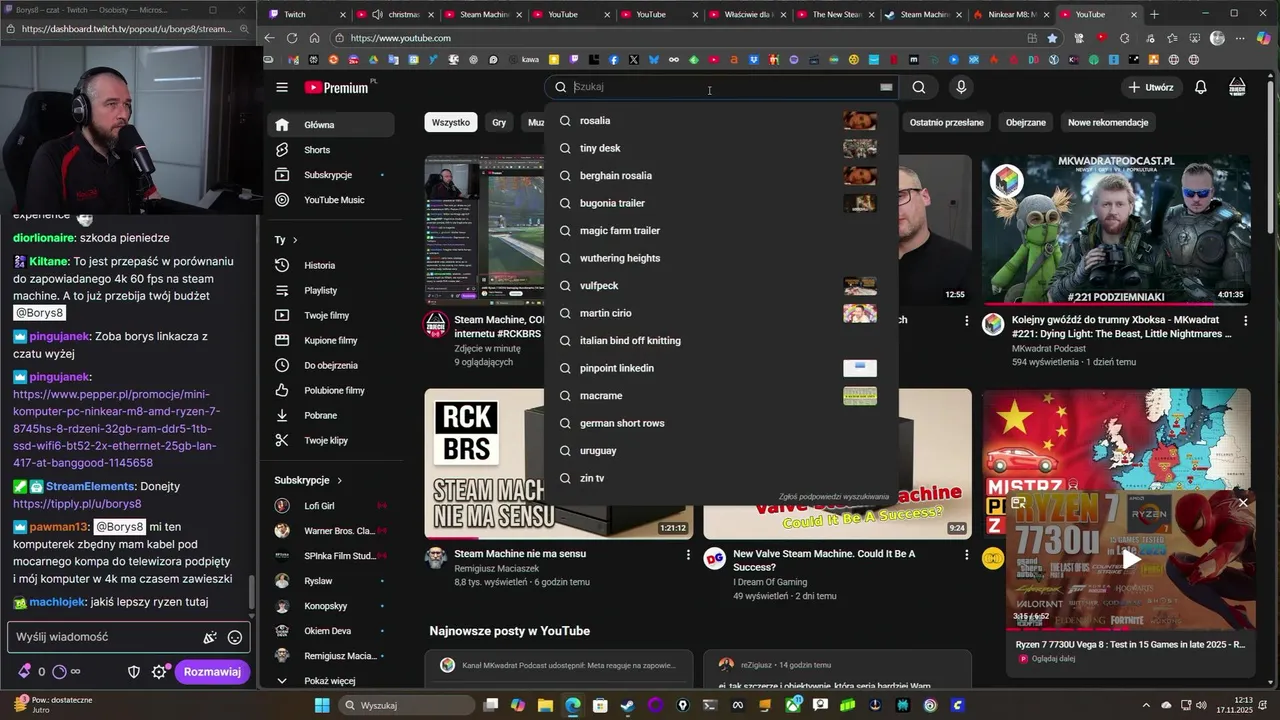This screenshot has width=1280, height=720.
Task: Open Do obejrzenia watch later list
Action: point(330,365)
